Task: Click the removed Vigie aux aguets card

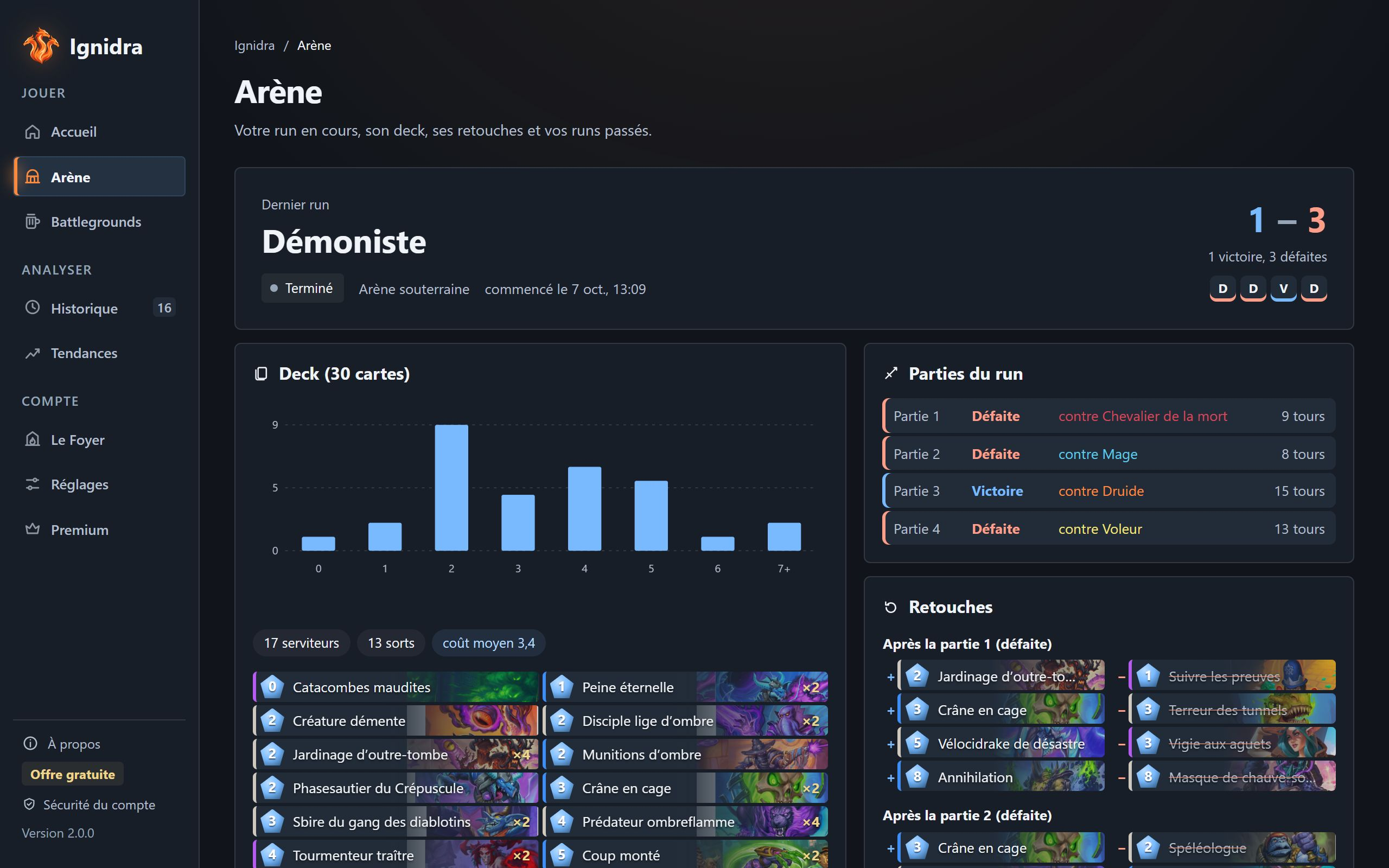Action: tap(1232, 743)
